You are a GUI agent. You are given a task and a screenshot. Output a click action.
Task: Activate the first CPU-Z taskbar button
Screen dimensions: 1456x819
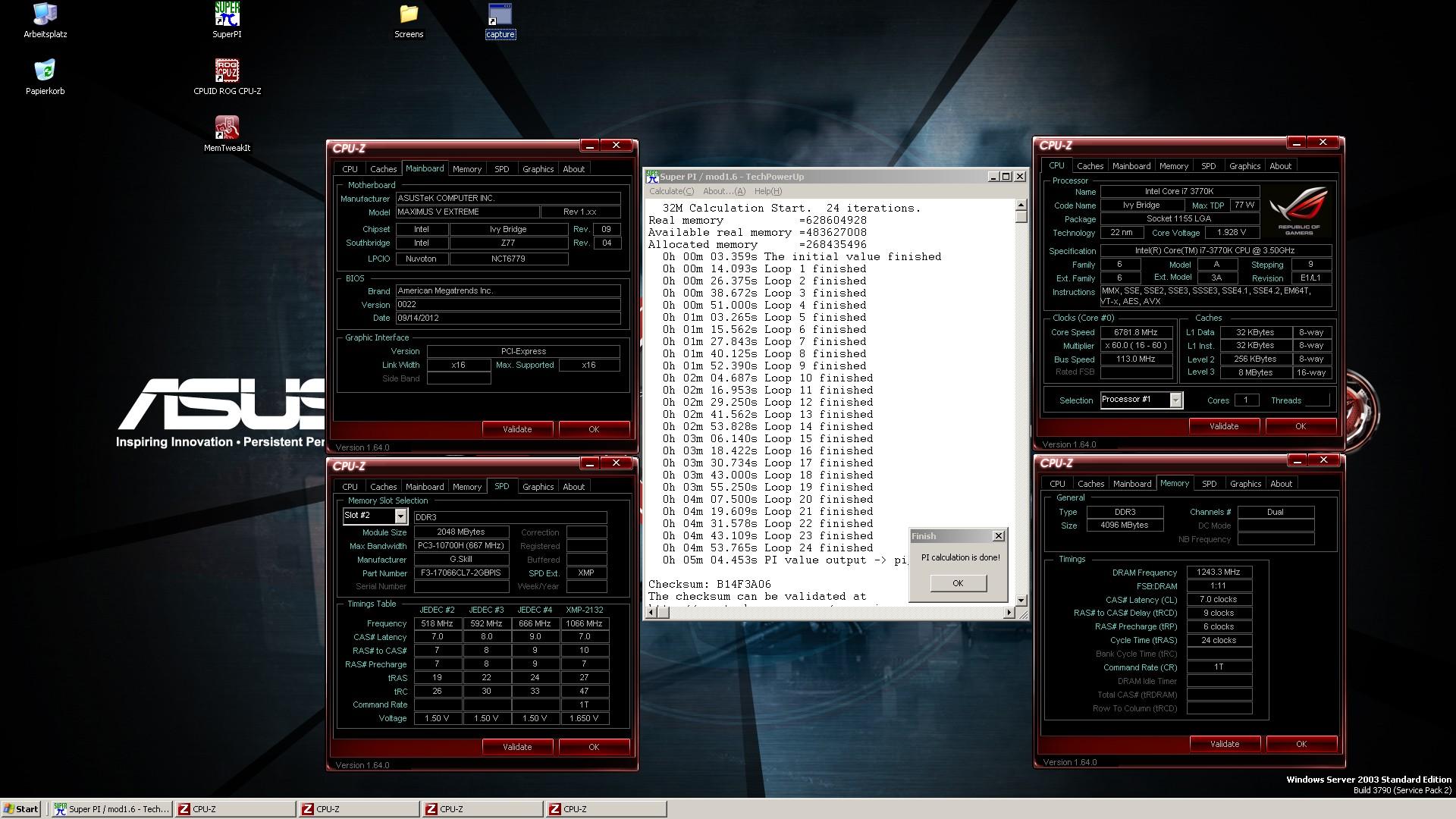[x=235, y=809]
